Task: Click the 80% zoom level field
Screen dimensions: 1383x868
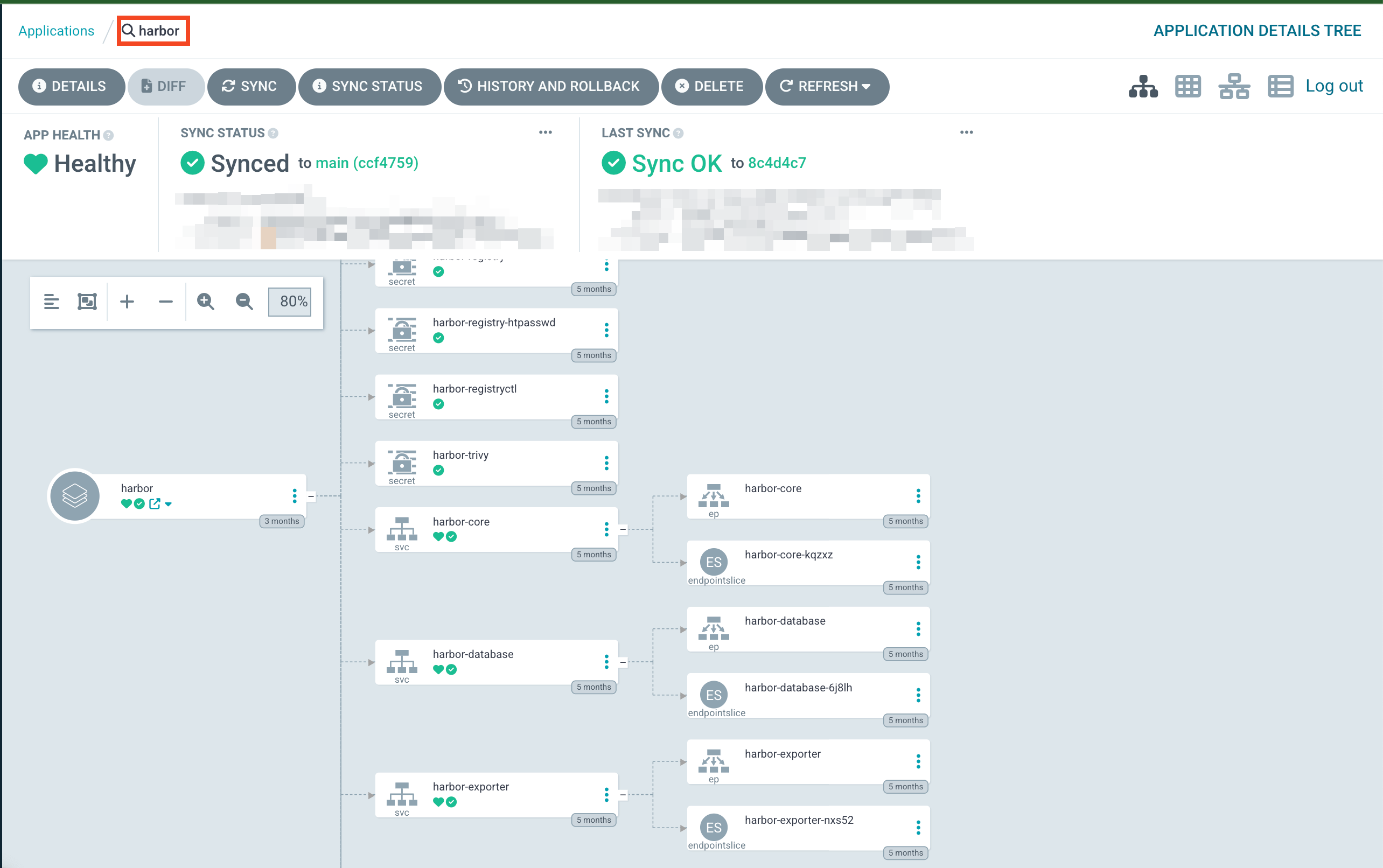Action: pyautogui.click(x=290, y=302)
